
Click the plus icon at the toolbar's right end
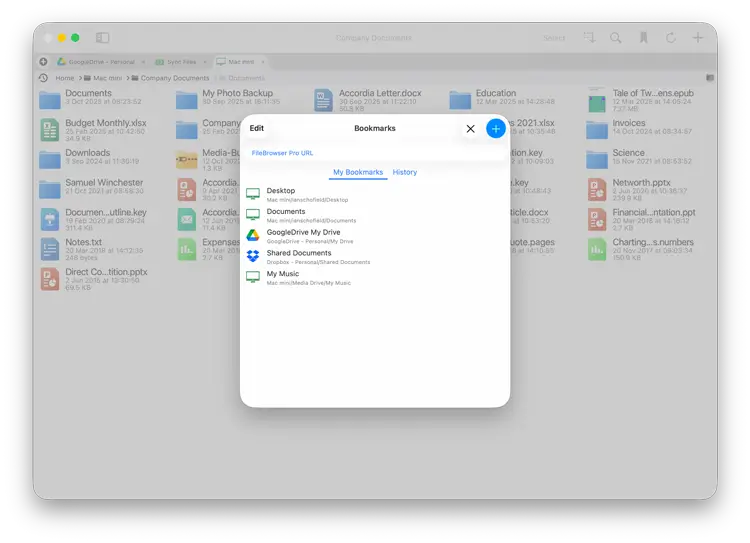[x=698, y=38]
